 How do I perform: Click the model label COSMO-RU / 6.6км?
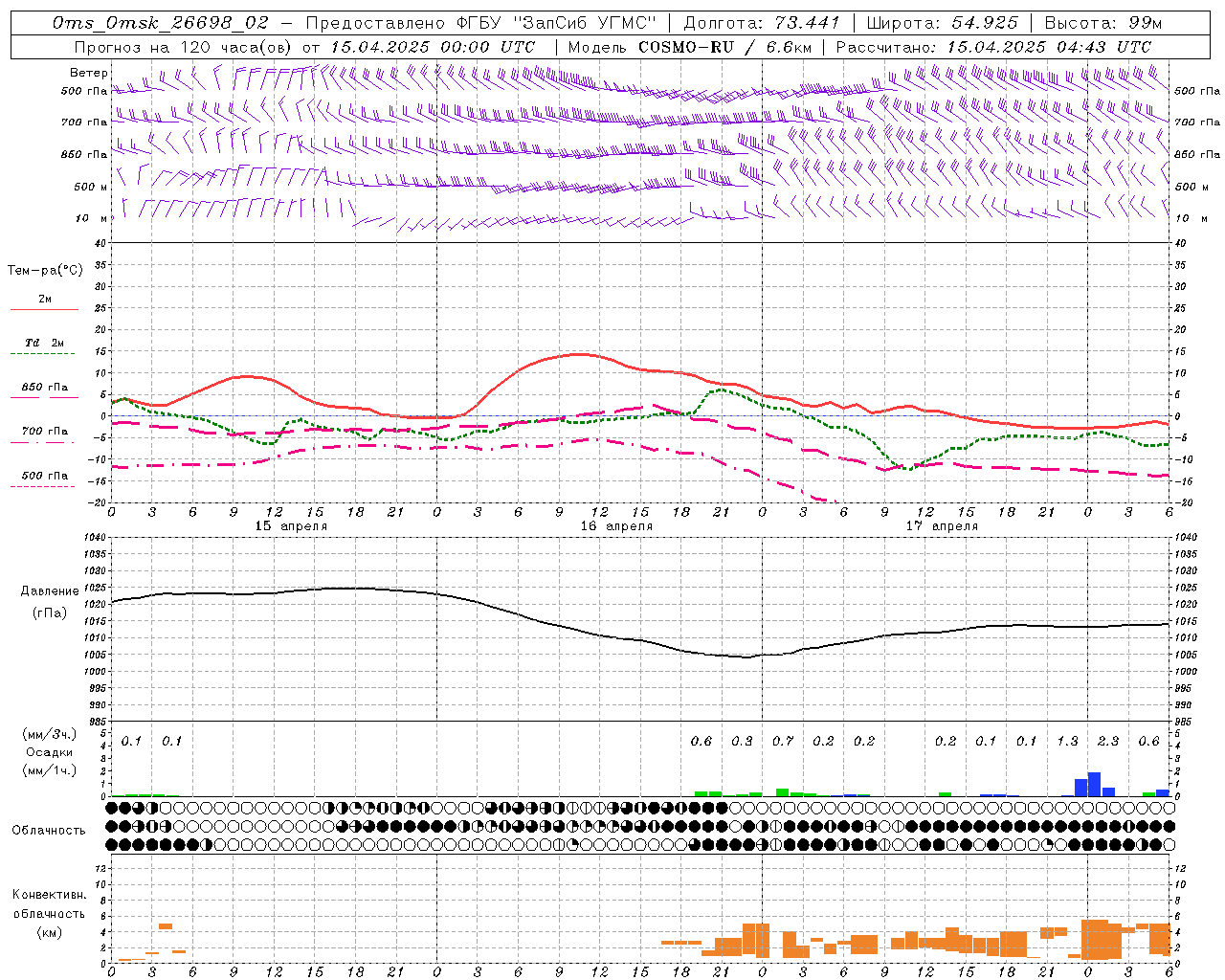[724, 47]
